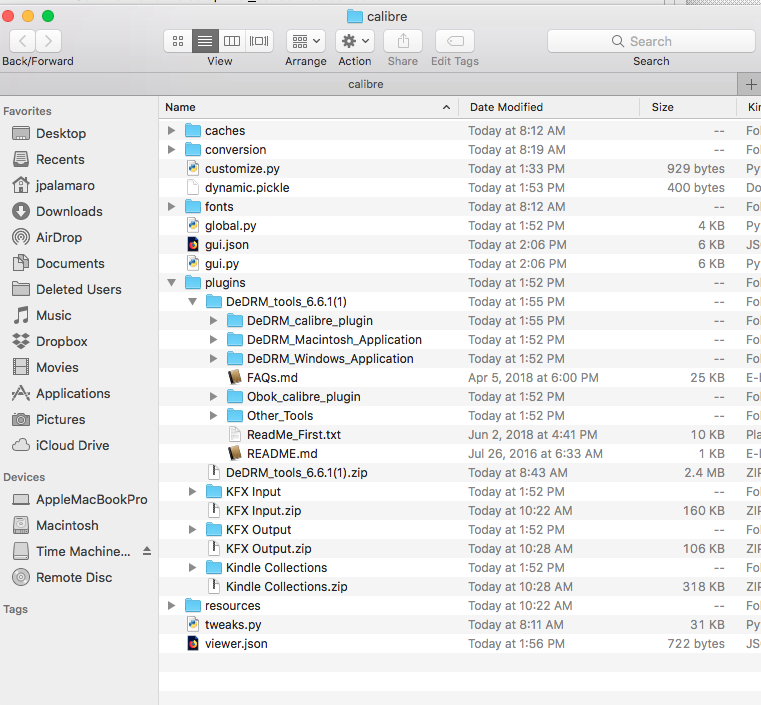Open Documents in the sidebar
Viewport: 761px width, 705px height.
[58, 263]
